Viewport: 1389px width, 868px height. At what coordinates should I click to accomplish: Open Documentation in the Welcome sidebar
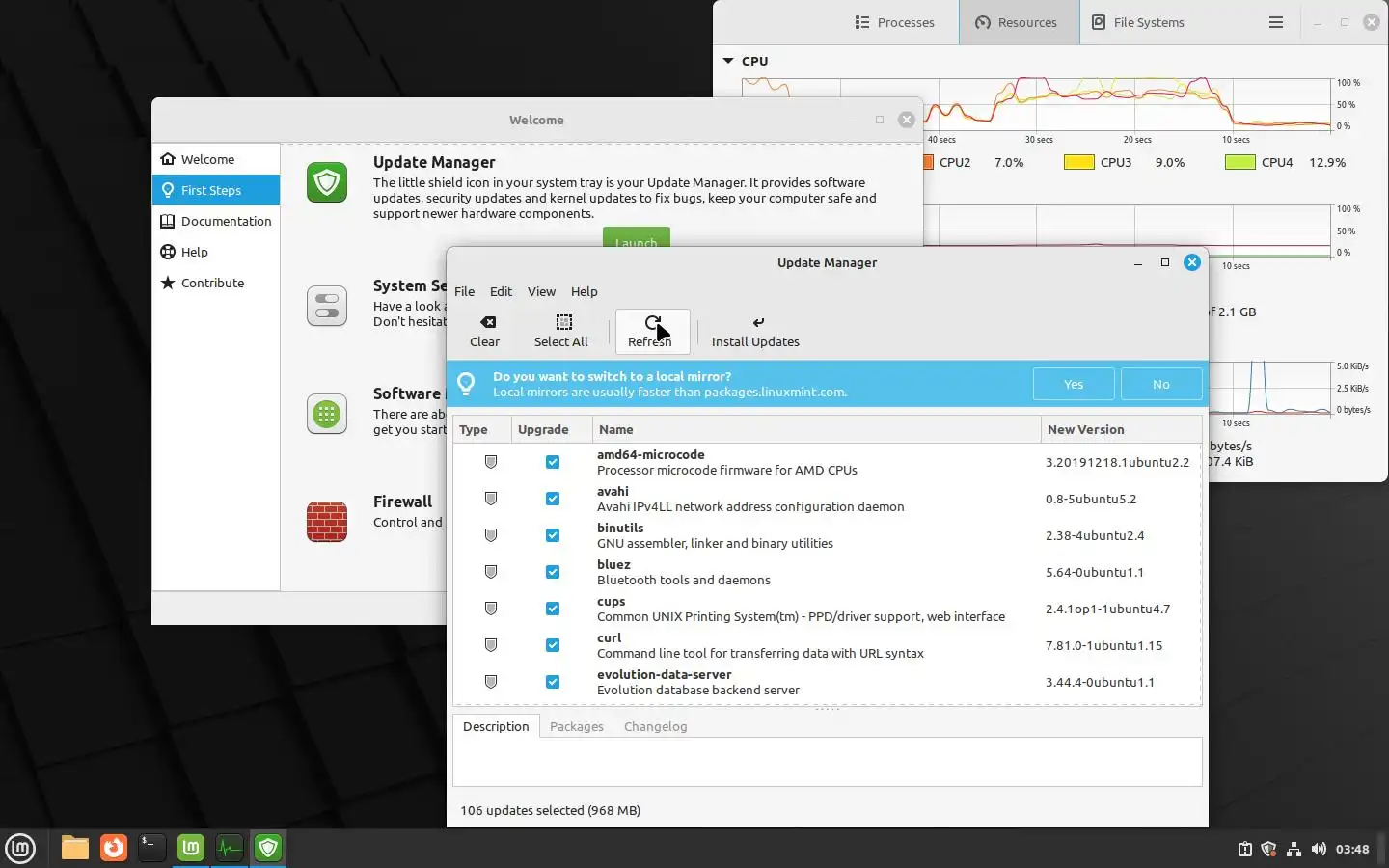point(216,221)
